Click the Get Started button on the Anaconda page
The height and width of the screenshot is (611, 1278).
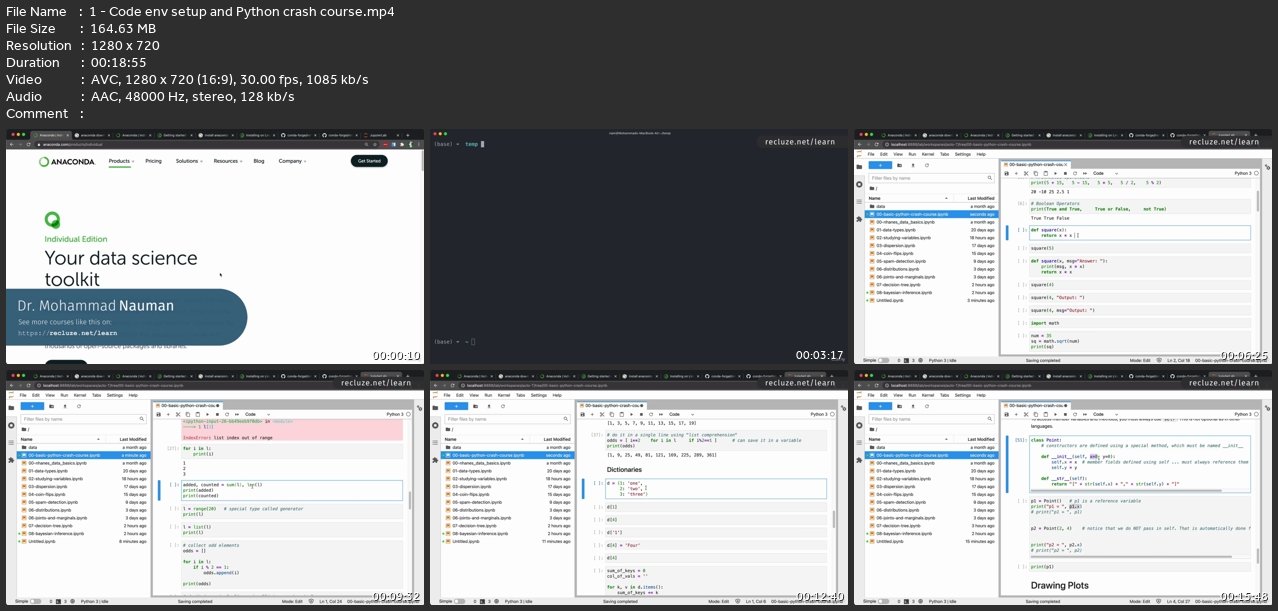click(368, 161)
